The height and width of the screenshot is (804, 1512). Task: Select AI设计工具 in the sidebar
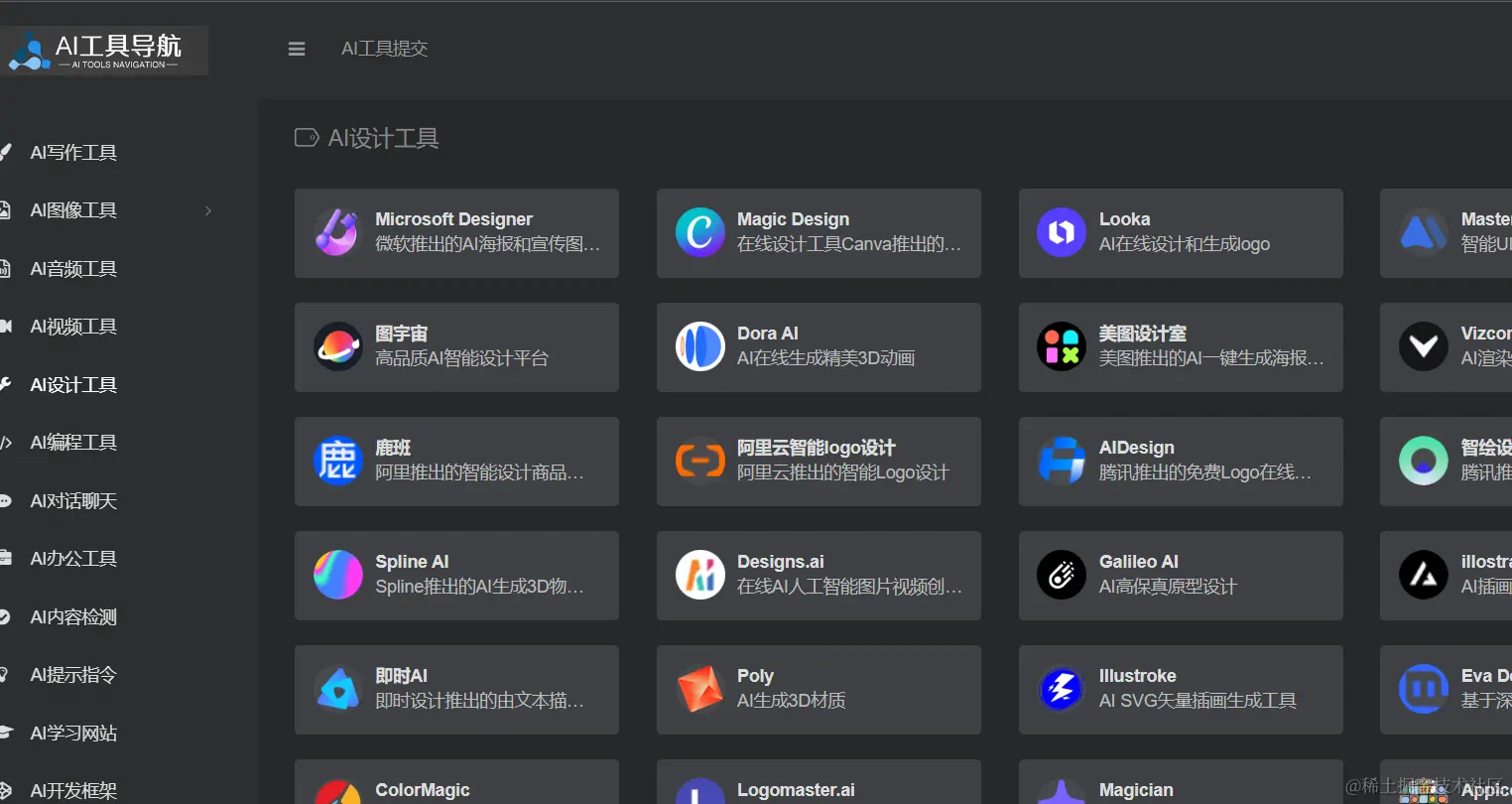(x=73, y=384)
